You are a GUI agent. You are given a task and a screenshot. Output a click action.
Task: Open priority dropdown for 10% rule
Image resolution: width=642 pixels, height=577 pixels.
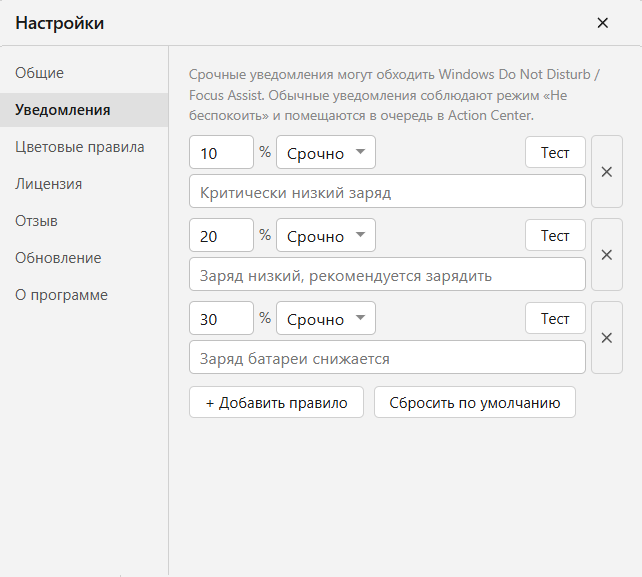click(326, 152)
